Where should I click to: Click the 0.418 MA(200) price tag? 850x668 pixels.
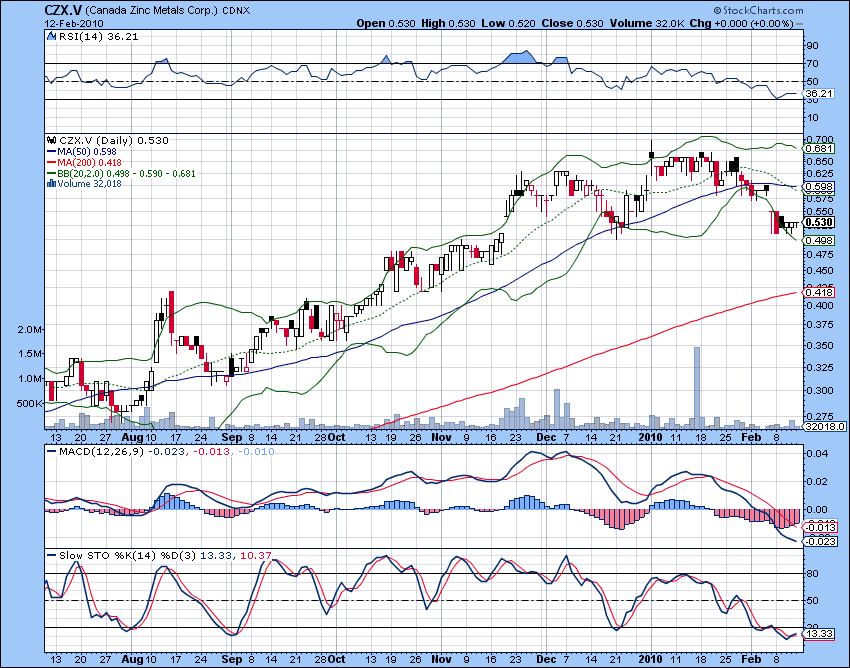tap(819, 292)
